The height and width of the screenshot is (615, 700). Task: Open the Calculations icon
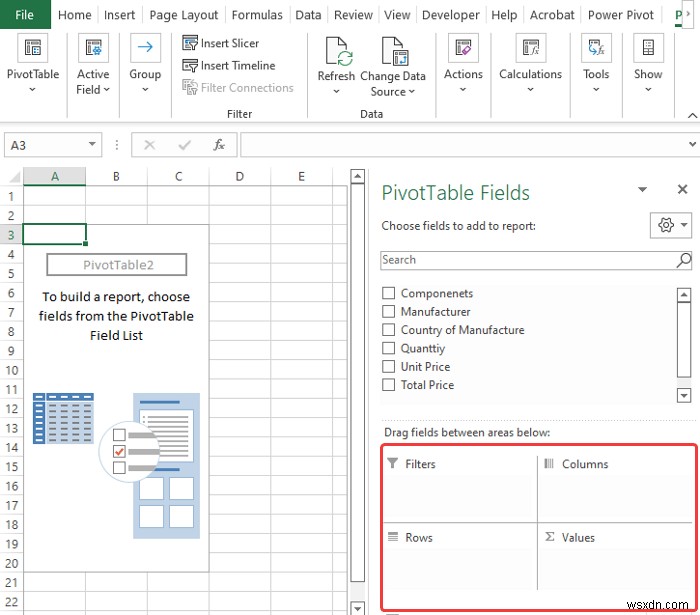tap(530, 47)
